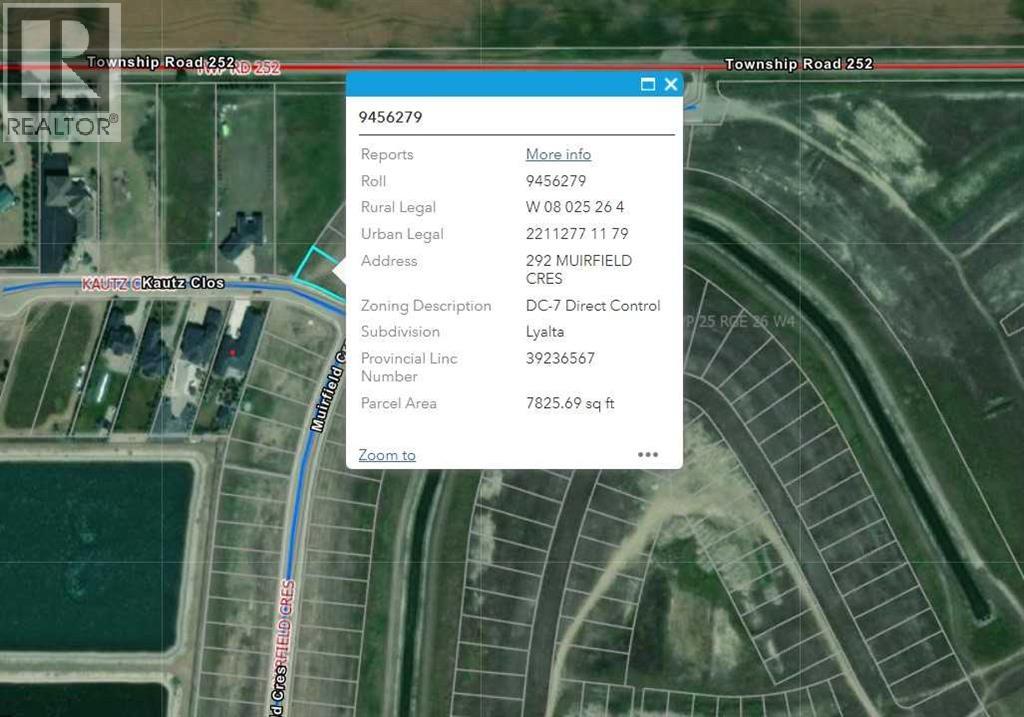Click the REALTOR logo

click(x=61, y=71)
